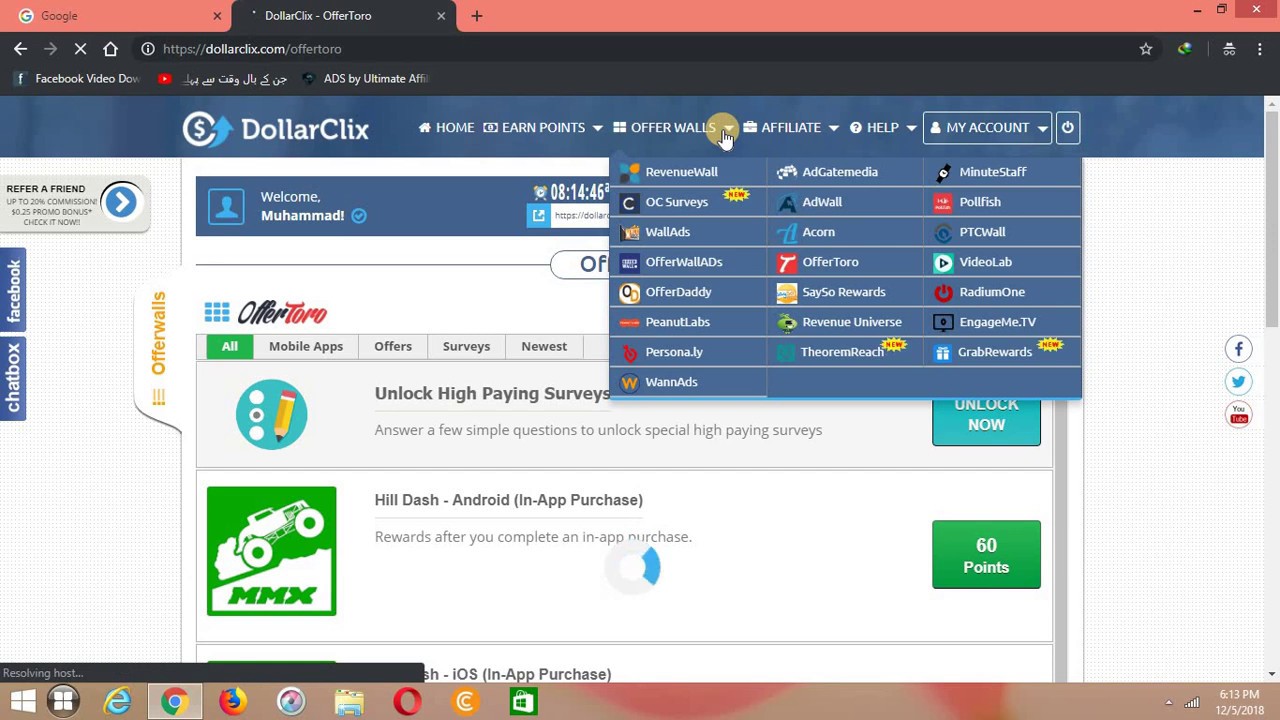Open Opera browser from taskbar
This screenshot has height=720, width=1280.
(x=407, y=701)
